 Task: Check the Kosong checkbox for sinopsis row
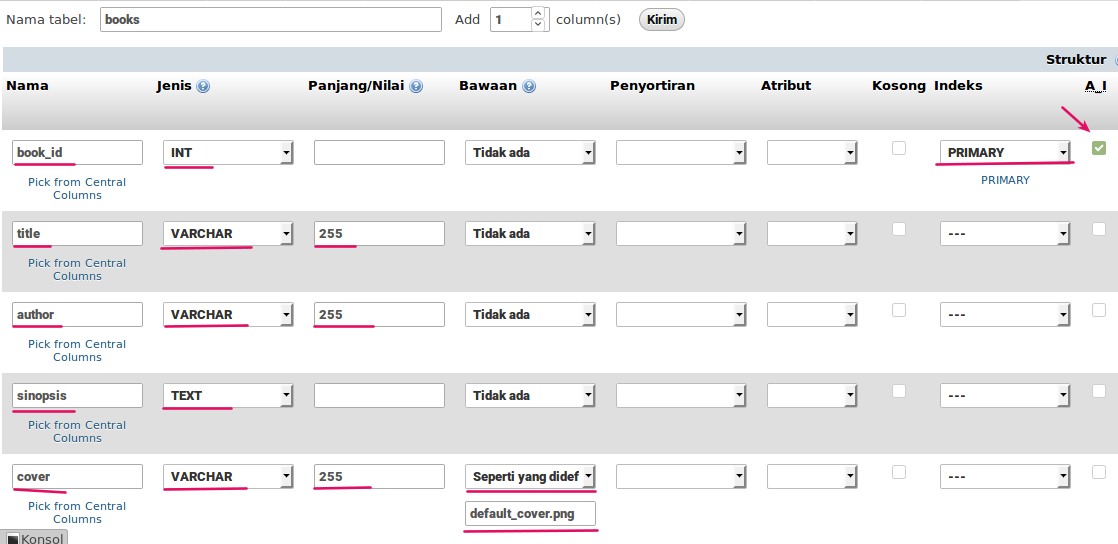point(899,391)
